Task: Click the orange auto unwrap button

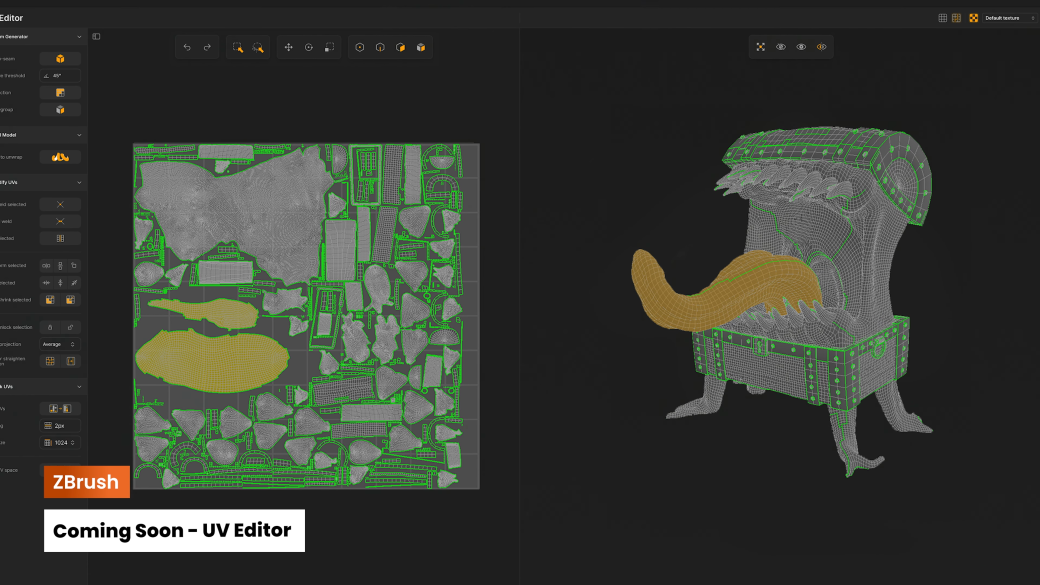Action: click(x=60, y=157)
